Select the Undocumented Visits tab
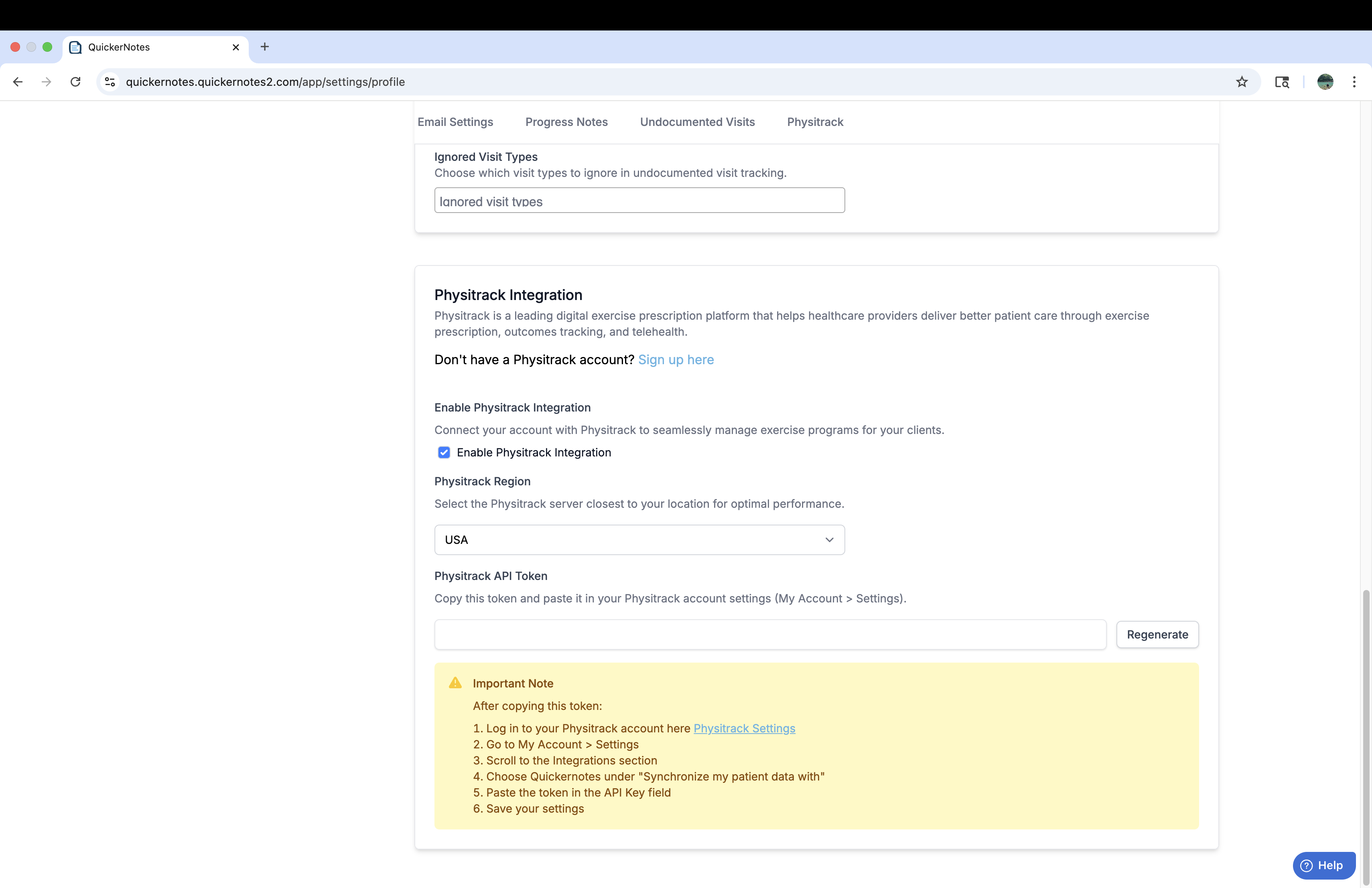 pyautogui.click(x=697, y=122)
